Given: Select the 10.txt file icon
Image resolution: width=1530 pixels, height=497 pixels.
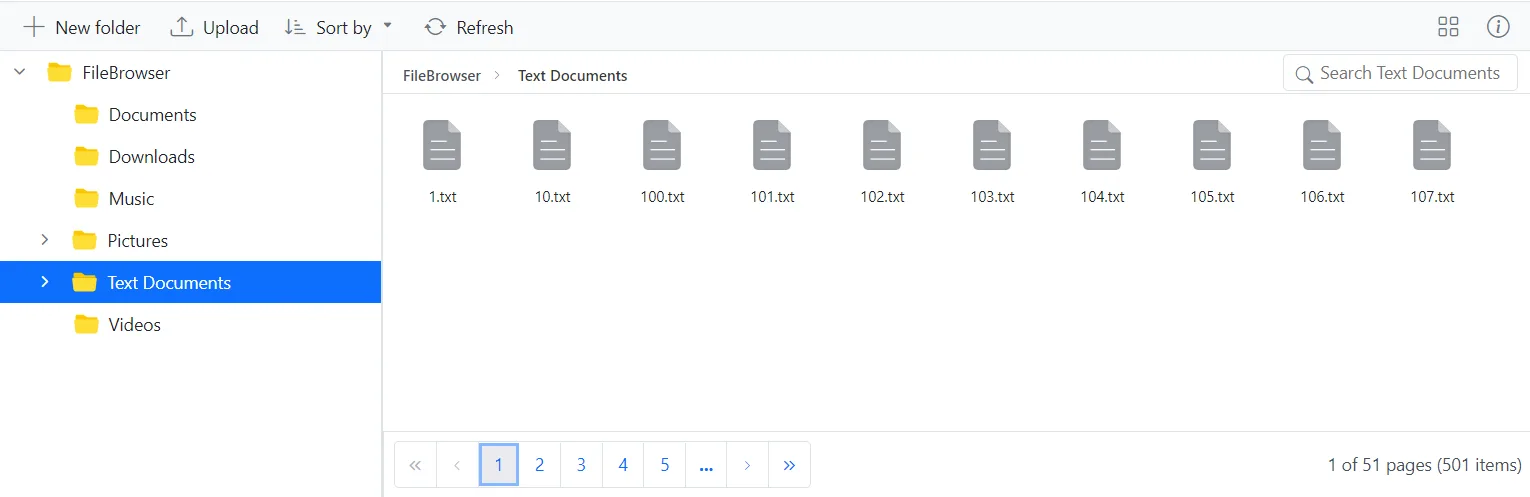Looking at the screenshot, I should pos(552,145).
